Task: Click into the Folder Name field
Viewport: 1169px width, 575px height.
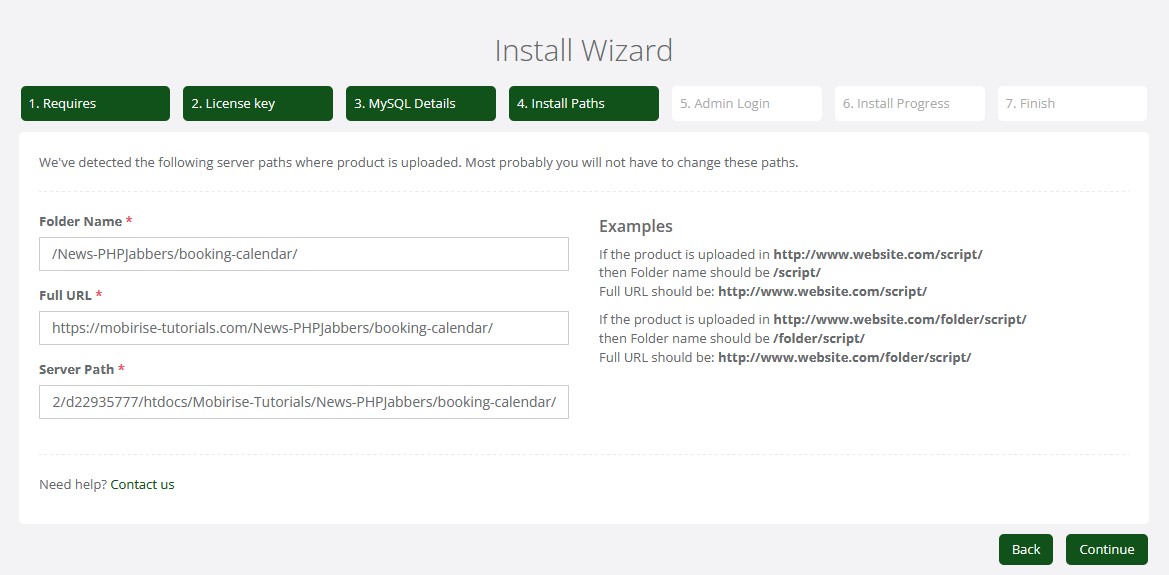Action: [x=303, y=254]
